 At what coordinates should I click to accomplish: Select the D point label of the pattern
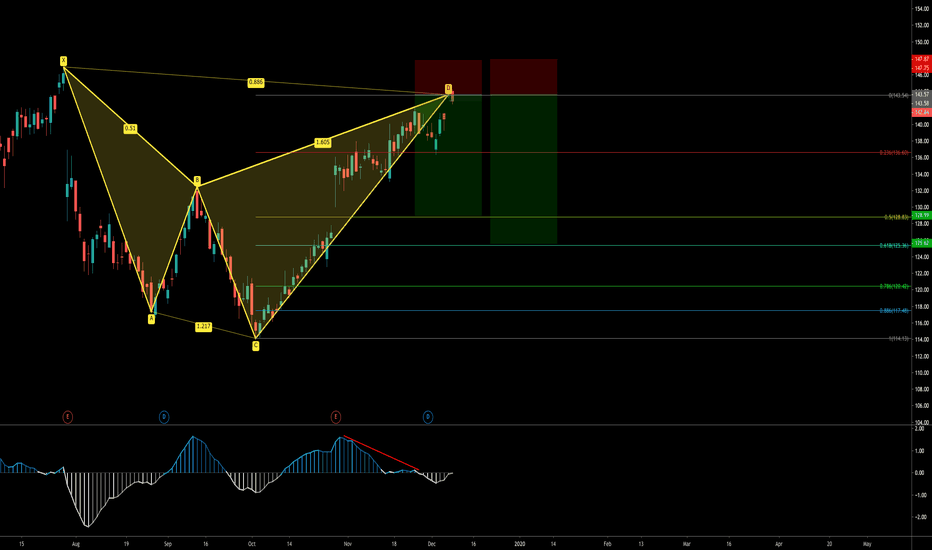point(449,88)
